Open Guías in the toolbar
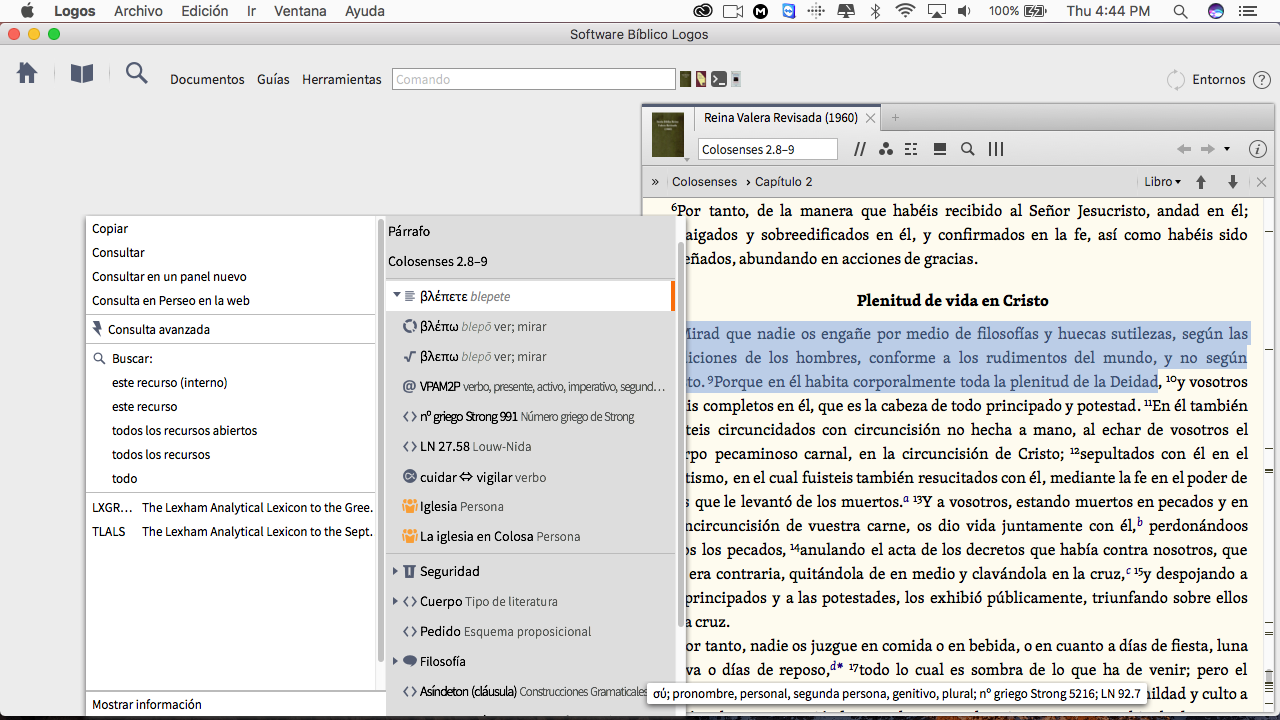The width and height of the screenshot is (1280, 720). [x=273, y=80]
